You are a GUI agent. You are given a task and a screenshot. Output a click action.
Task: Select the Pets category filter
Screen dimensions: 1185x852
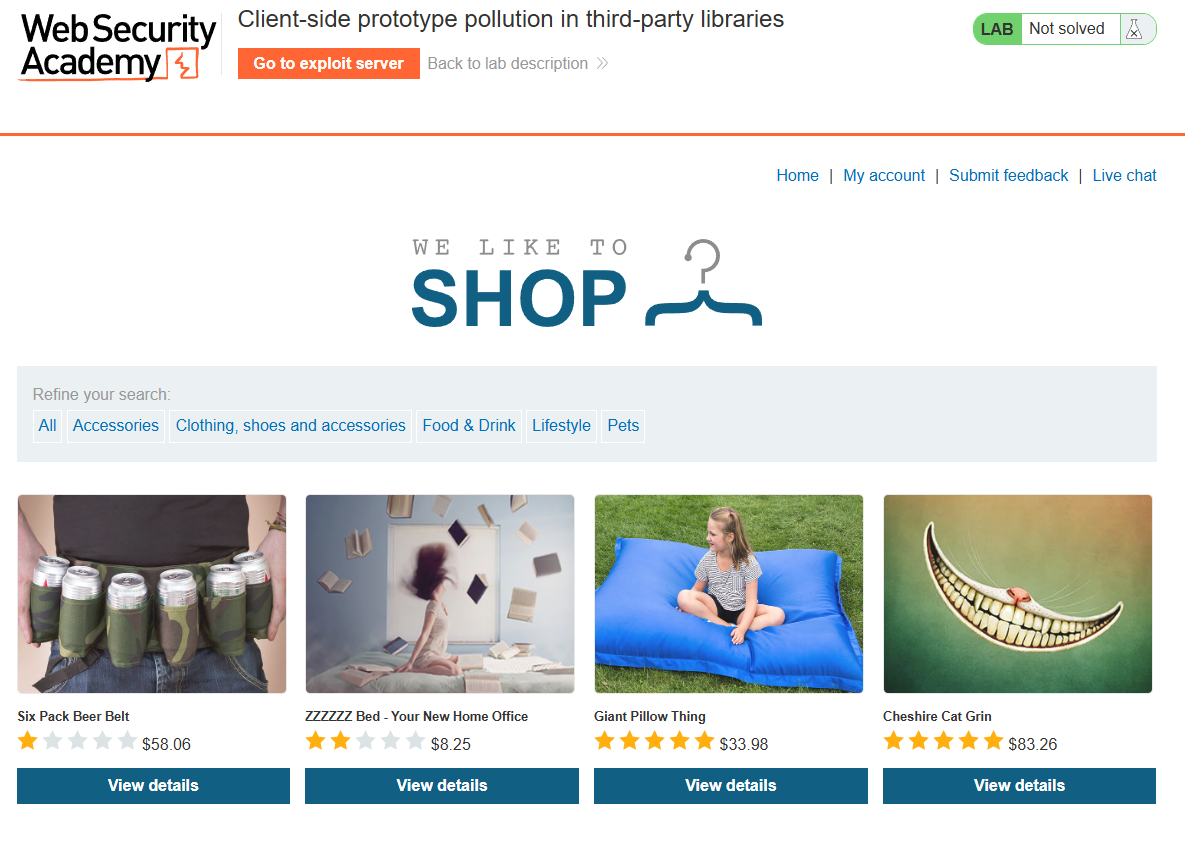point(623,426)
